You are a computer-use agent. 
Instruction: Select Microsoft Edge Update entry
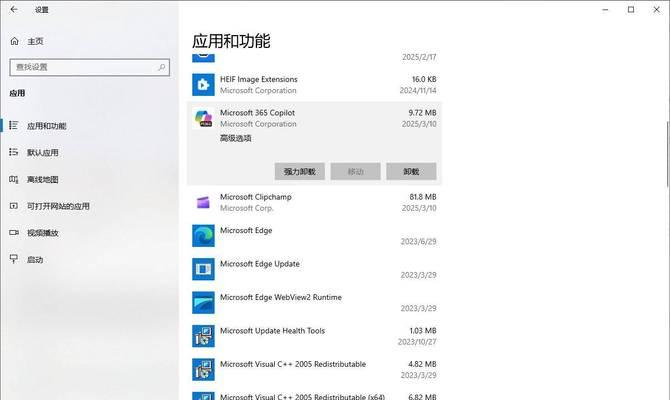click(314, 269)
